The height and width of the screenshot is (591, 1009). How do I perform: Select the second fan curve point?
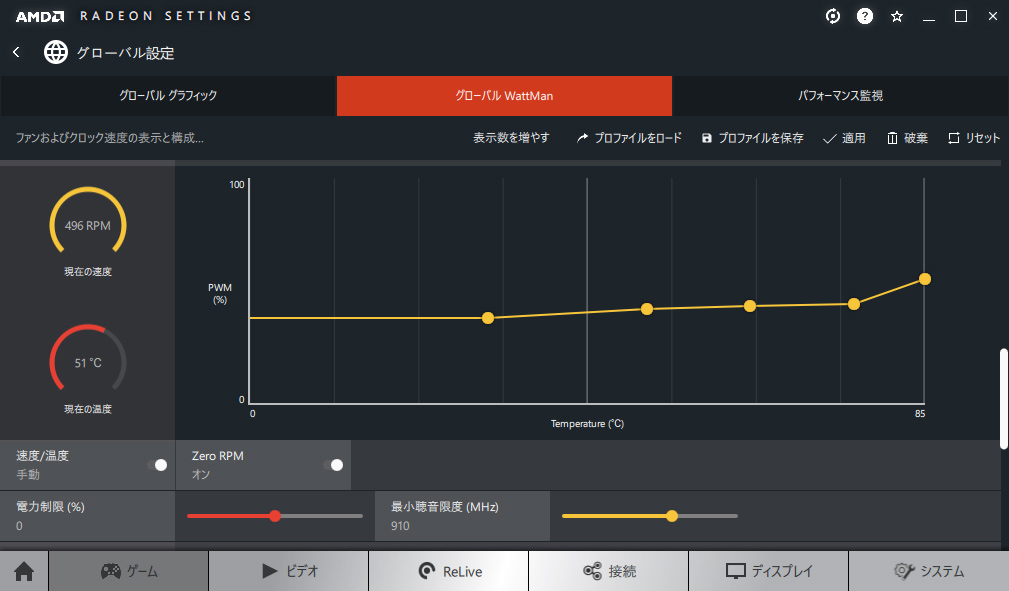[647, 309]
